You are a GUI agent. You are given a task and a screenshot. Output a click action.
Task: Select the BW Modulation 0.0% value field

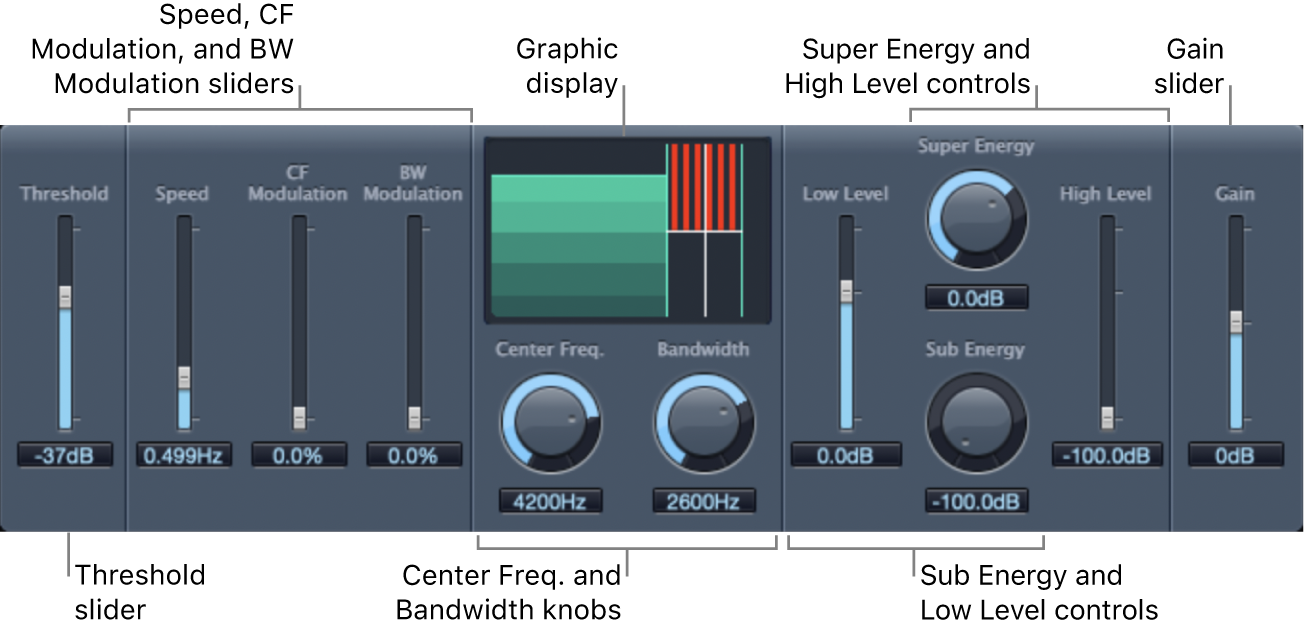point(414,455)
